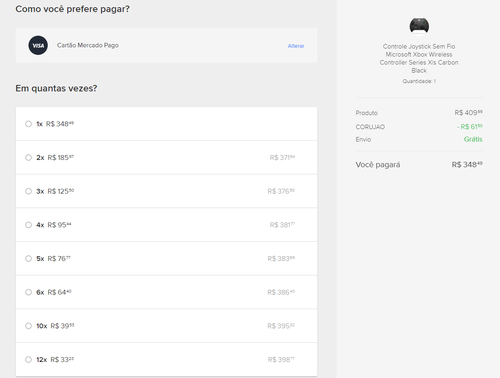Click the Produto price R$ 409
The height and width of the screenshot is (378, 500).
(469, 113)
